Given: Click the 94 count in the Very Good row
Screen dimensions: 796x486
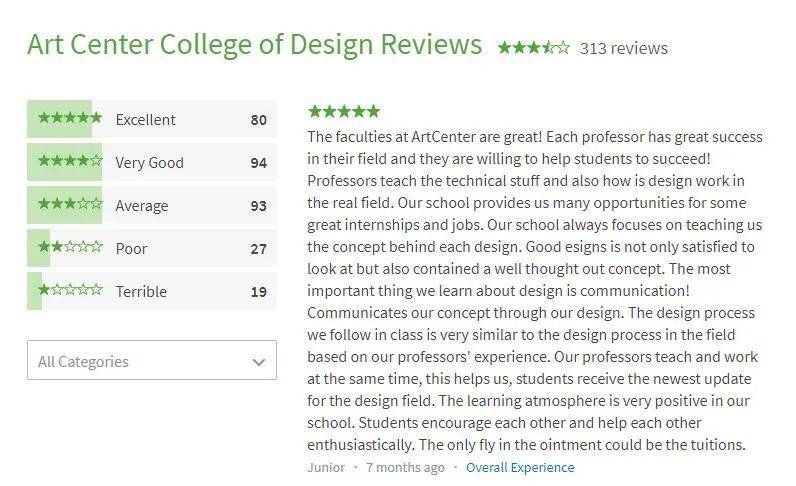Looking at the screenshot, I should [259, 163].
